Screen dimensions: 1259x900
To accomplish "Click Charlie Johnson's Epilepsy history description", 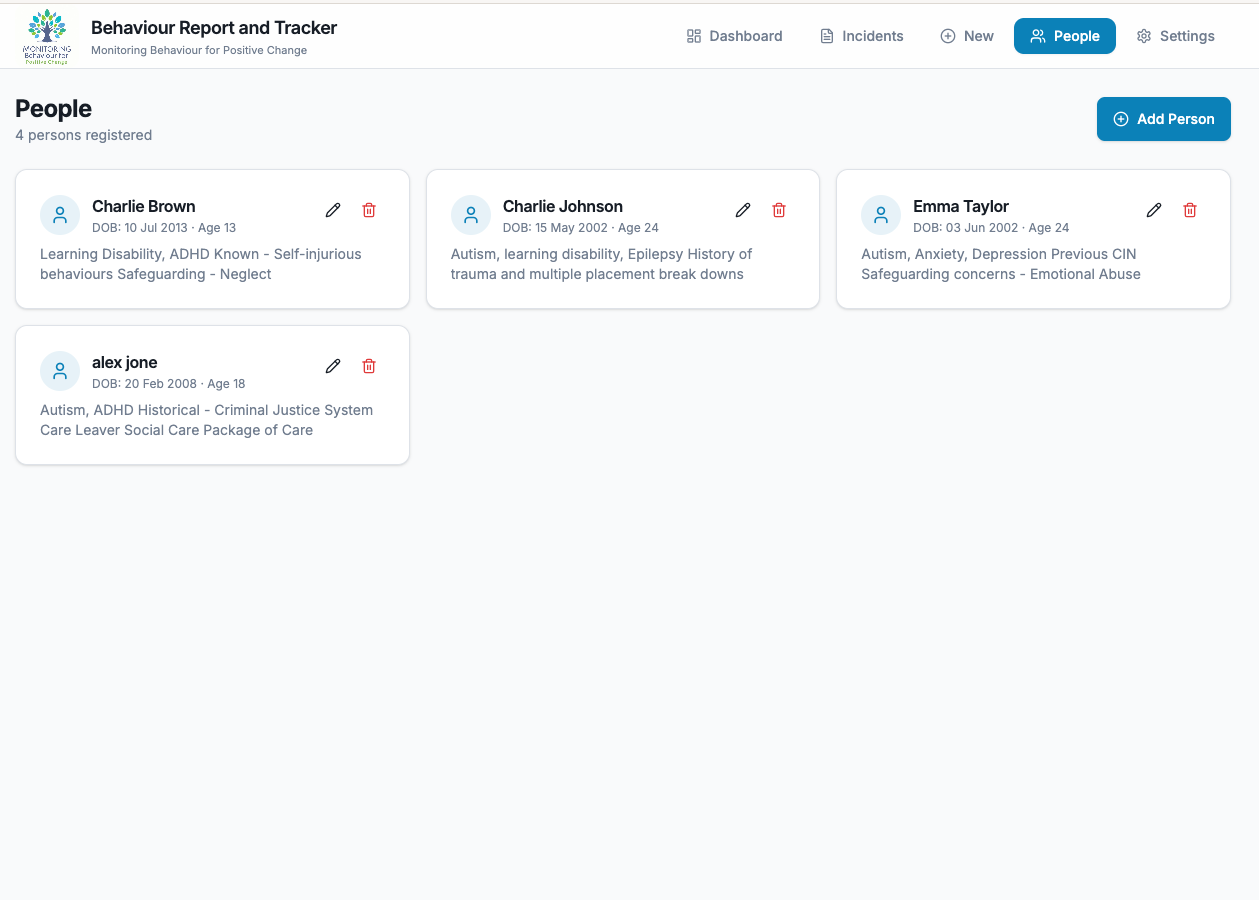I will [x=601, y=264].
